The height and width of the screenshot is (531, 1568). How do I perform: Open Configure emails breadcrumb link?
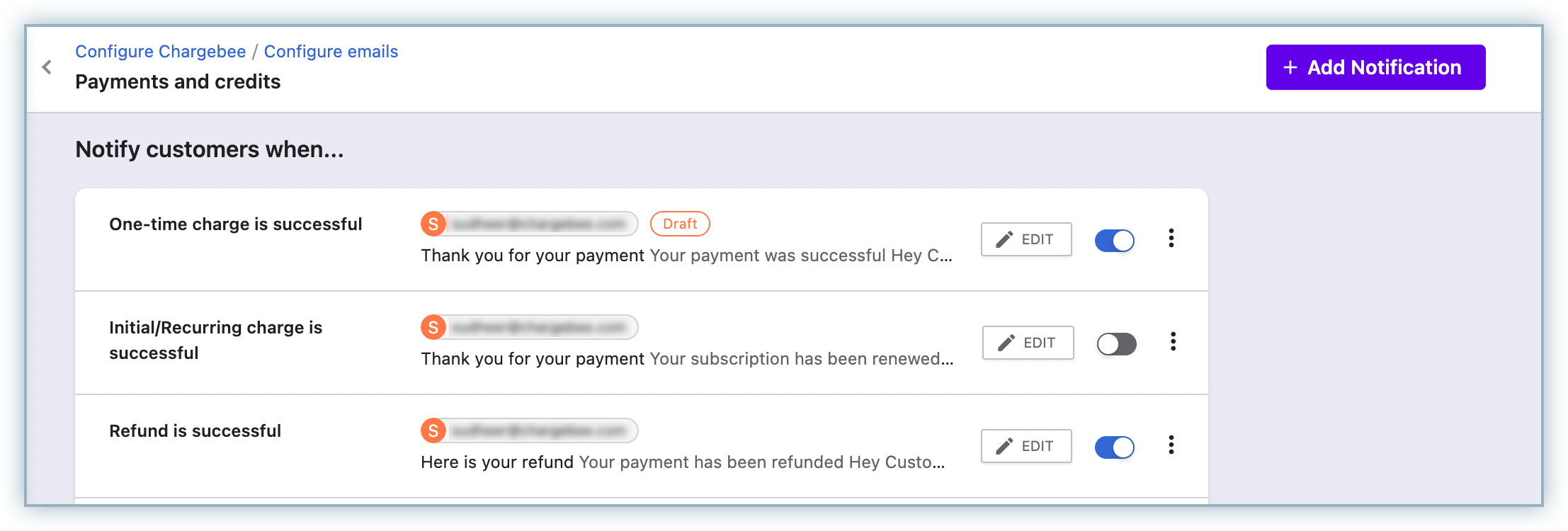click(x=331, y=52)
